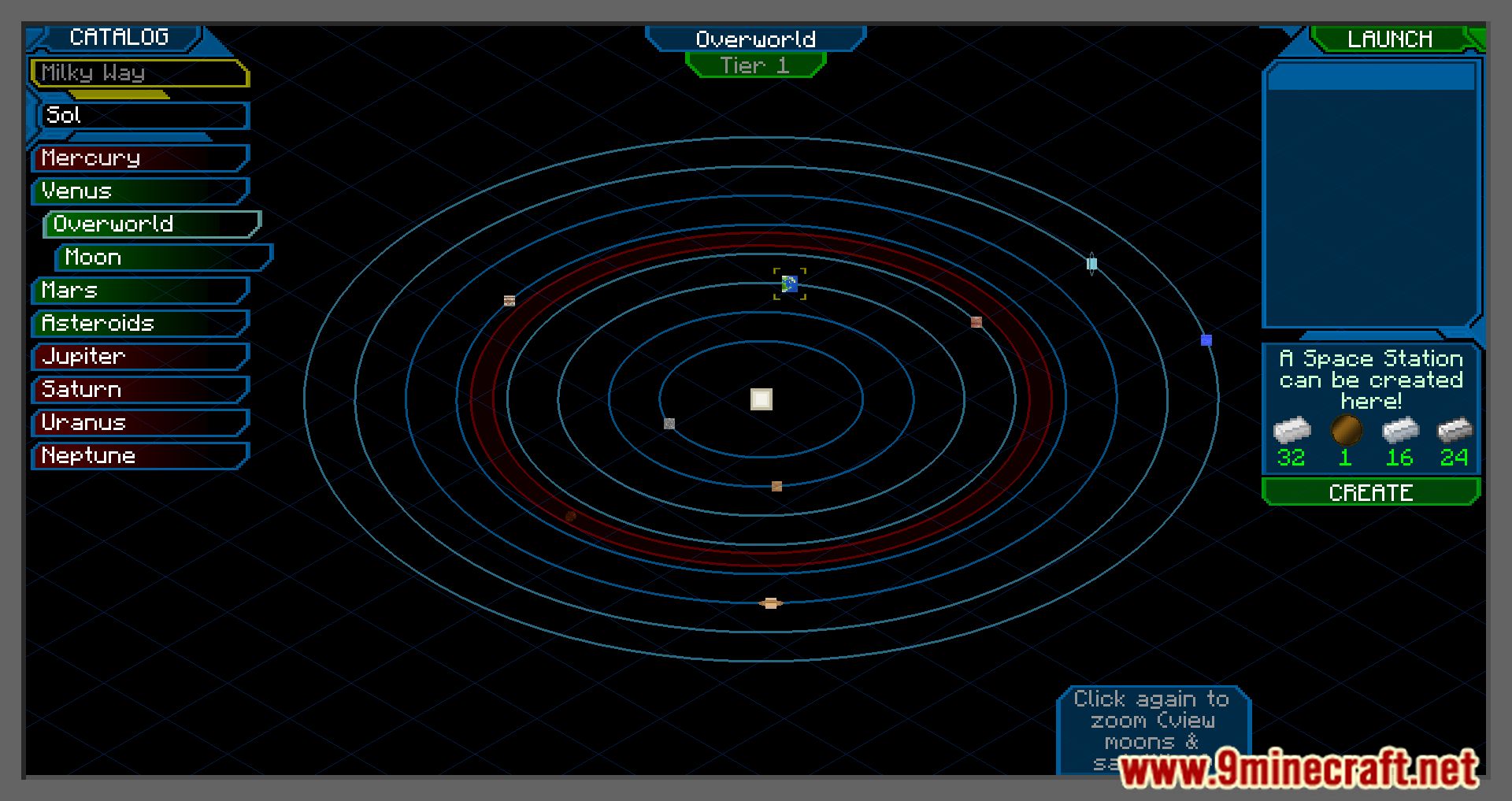Click the dark red Asteroids marker on the red orbit

[x=571, y=516]
